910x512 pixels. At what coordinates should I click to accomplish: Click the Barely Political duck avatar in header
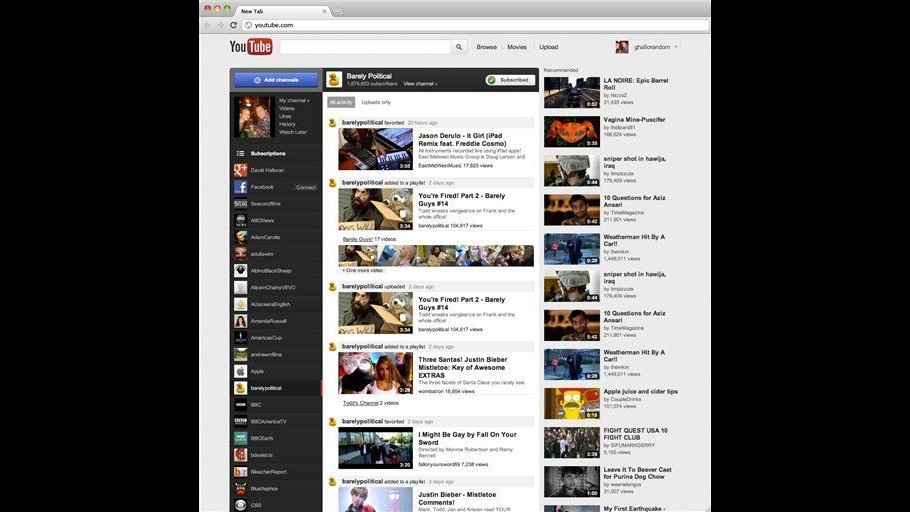pos(334,80)
